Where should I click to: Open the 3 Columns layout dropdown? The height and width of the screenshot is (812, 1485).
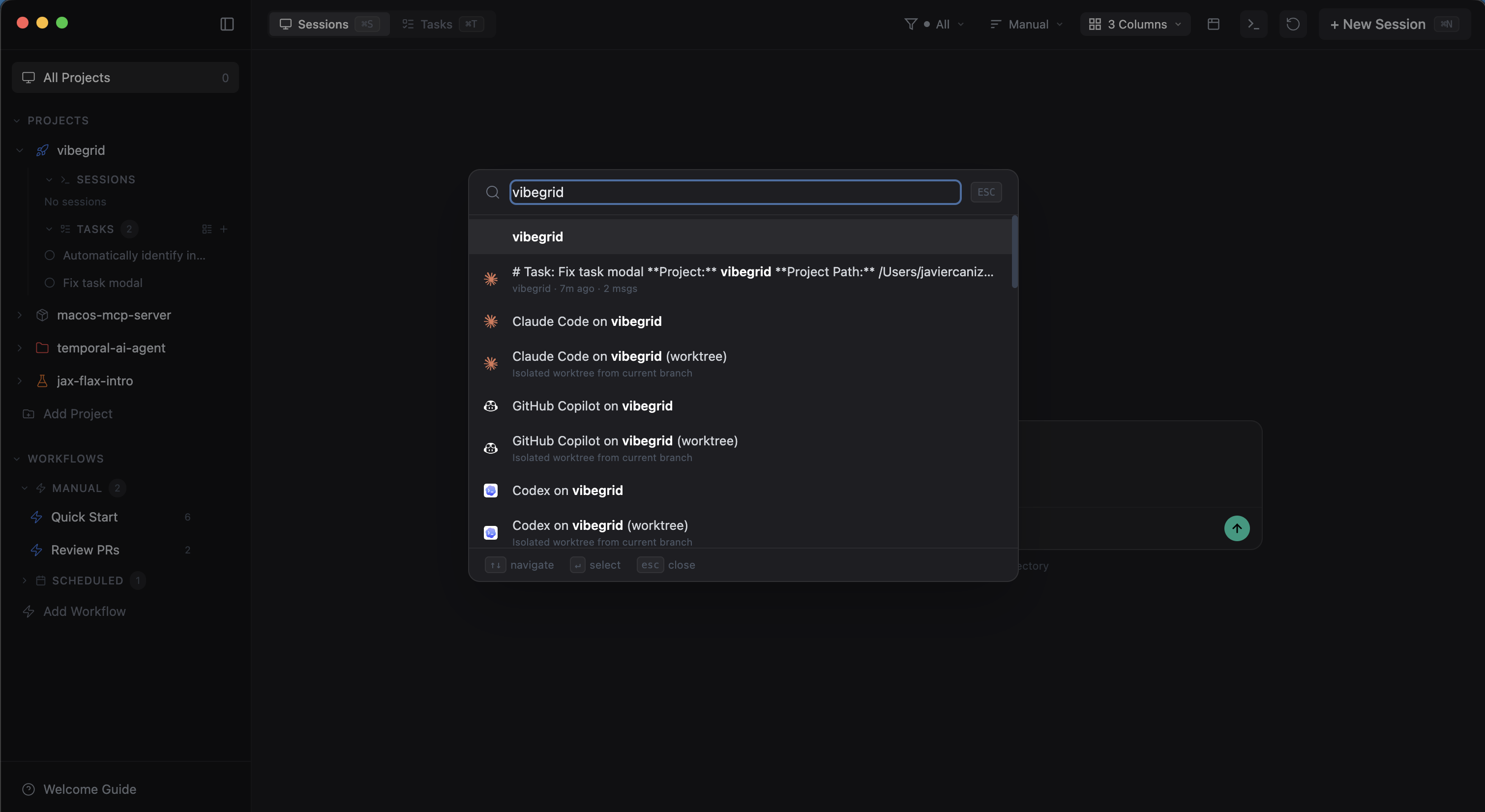[x=1134, y=24]
